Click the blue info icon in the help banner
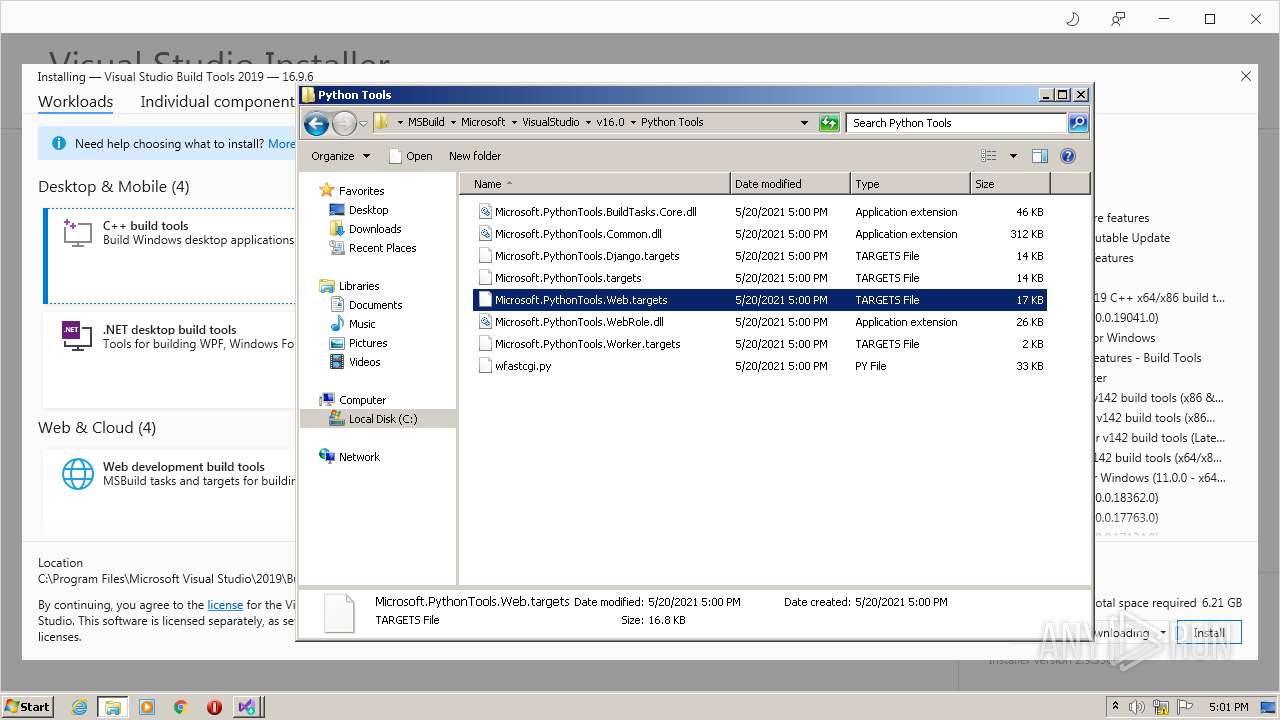This screenshot has width=1280, height=720. (x=59, y=144)
